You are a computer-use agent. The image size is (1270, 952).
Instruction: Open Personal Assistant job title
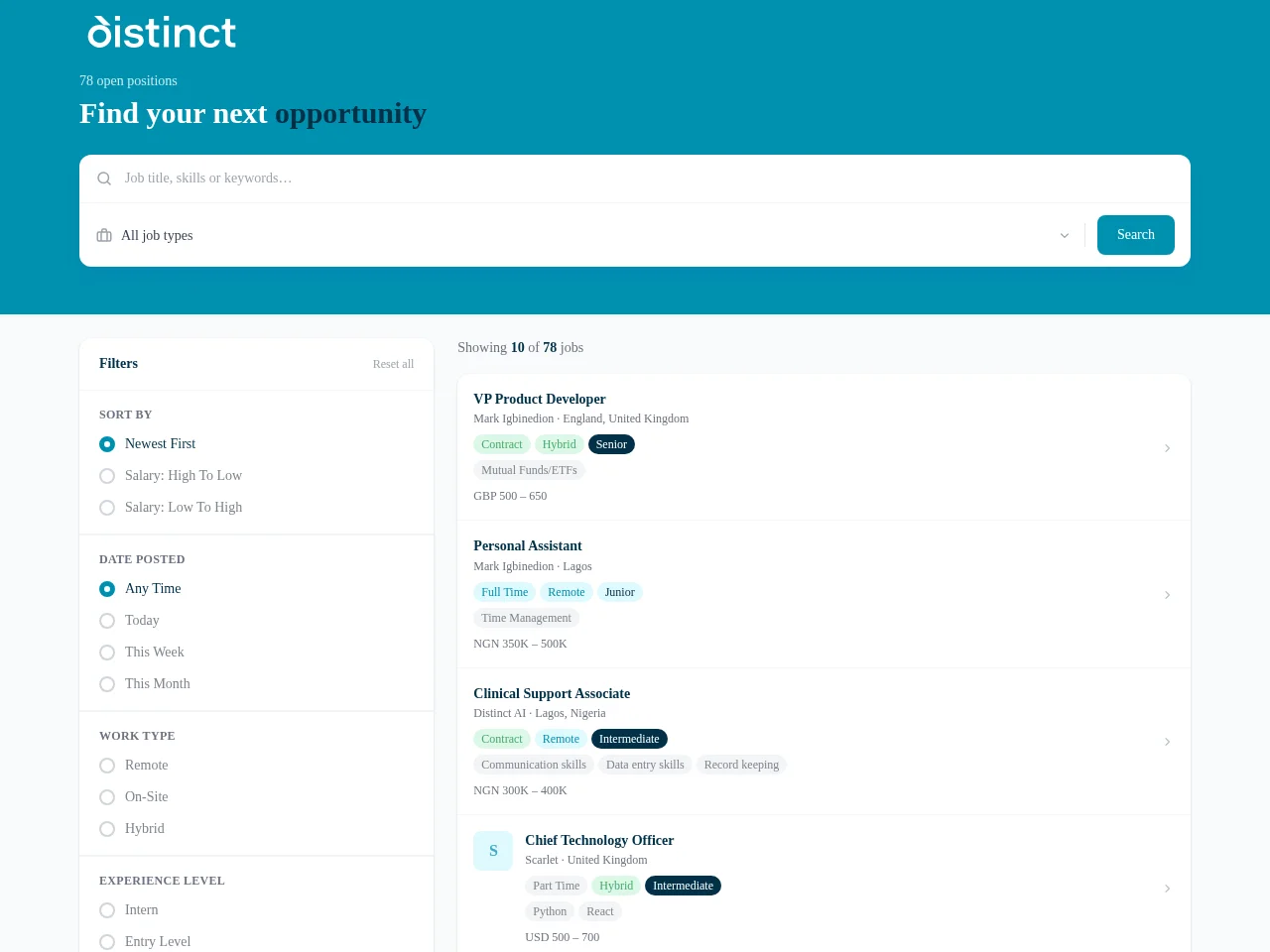click(x=528, y=545)
